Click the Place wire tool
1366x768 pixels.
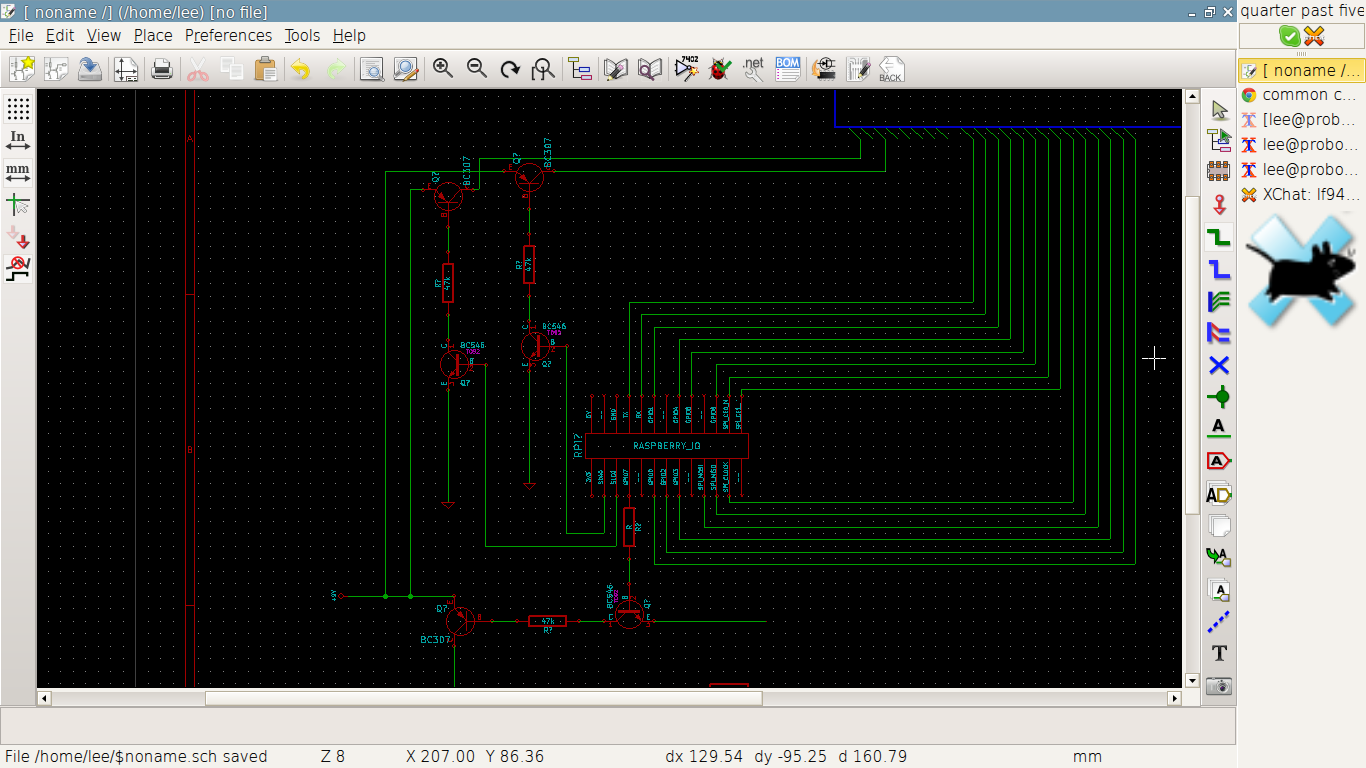1218,237
